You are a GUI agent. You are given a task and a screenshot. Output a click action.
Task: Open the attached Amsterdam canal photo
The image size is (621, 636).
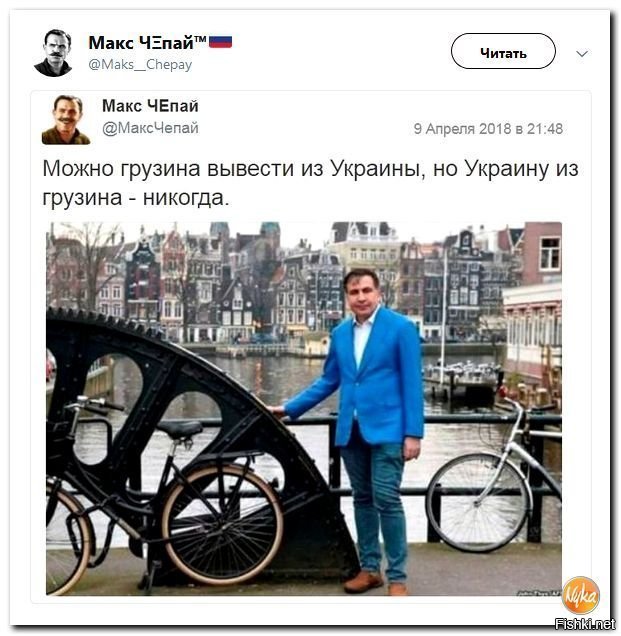[304, 408]
